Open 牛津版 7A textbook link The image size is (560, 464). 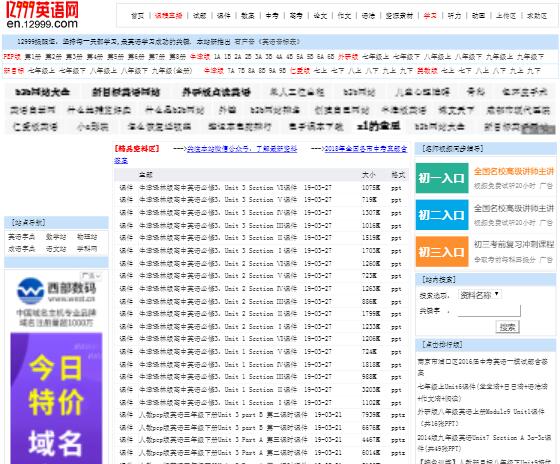[x=231, y=70]
